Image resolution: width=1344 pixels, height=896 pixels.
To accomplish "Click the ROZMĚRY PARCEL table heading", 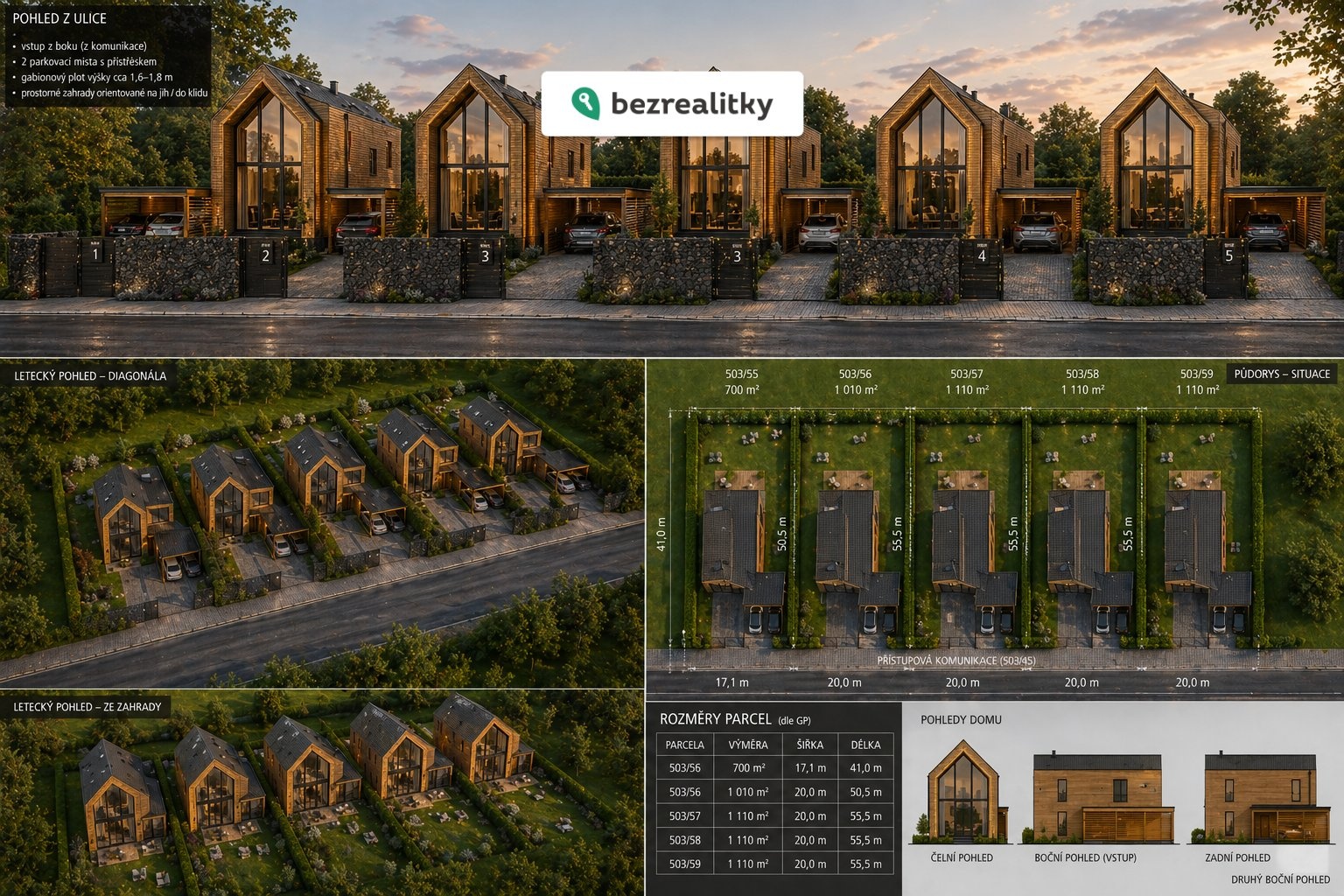I will click(x=715, y=719).
